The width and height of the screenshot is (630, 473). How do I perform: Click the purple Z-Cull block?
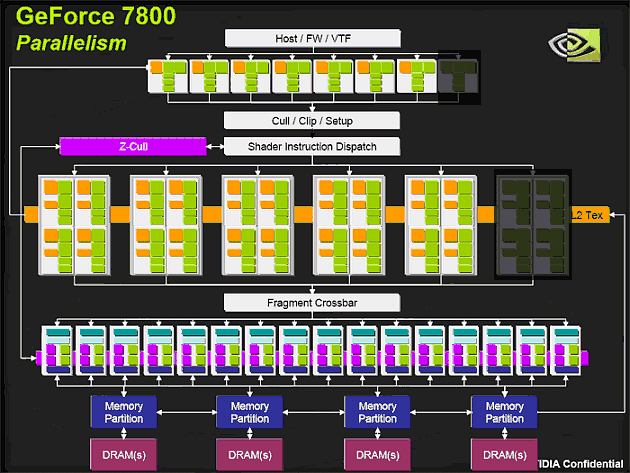click(x=132, y=147)
